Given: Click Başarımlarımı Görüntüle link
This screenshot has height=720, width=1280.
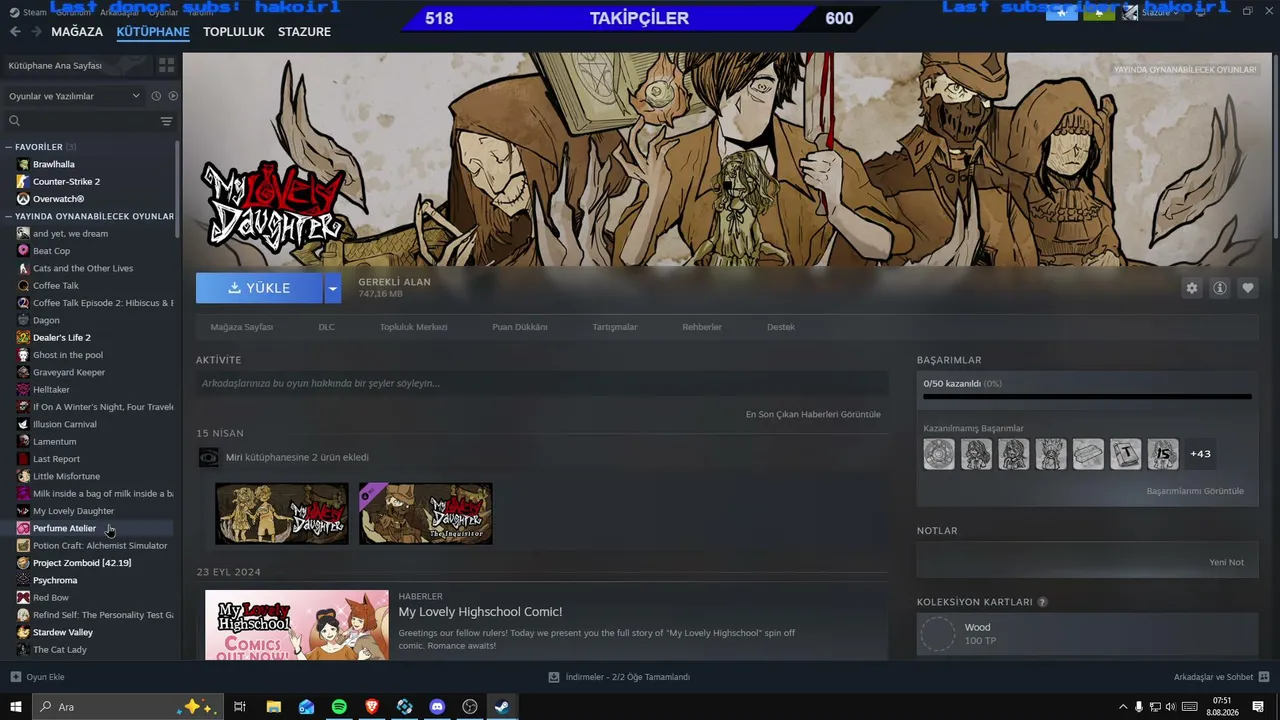Looking at the screenshot, I should click(x=1195, y=491).
